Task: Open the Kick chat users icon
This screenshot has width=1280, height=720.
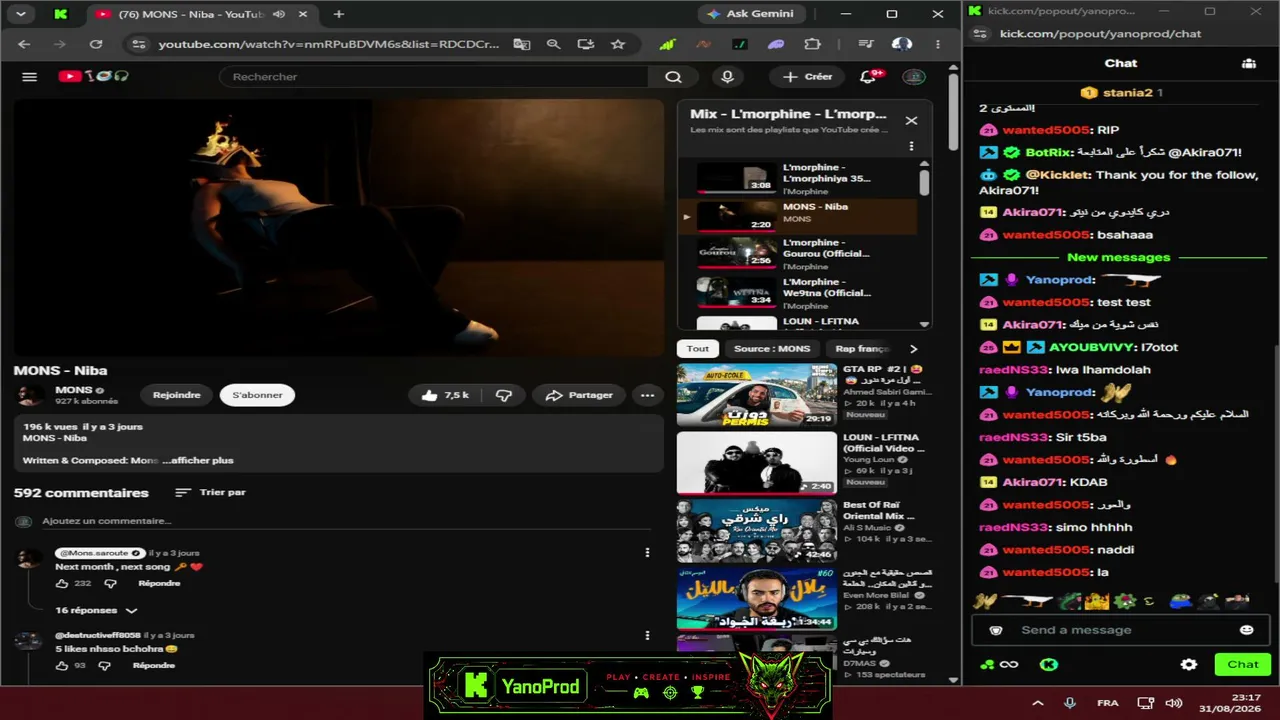Action: [x=1249, y=63]
